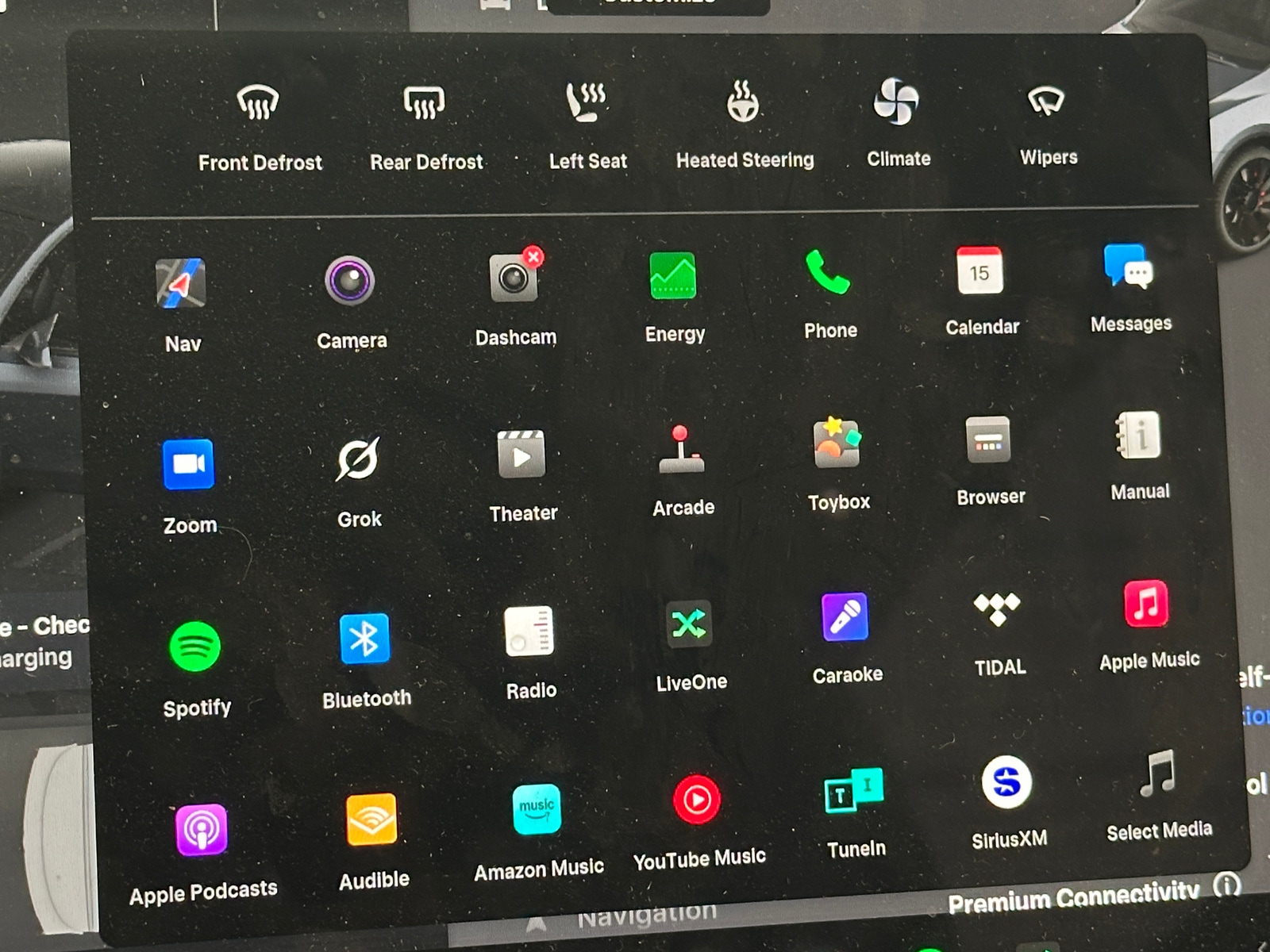The height and width of the screenshot is (952, 1270).
Task: Open the TuneIn app
Action: coord(853,790)
